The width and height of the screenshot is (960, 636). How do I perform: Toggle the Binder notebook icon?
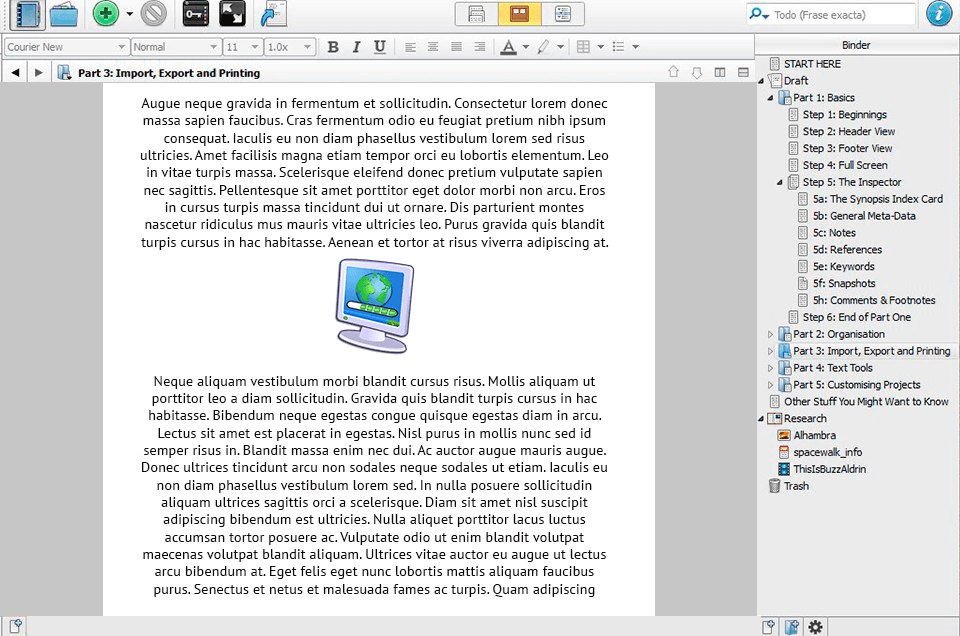tap(28, 14)
